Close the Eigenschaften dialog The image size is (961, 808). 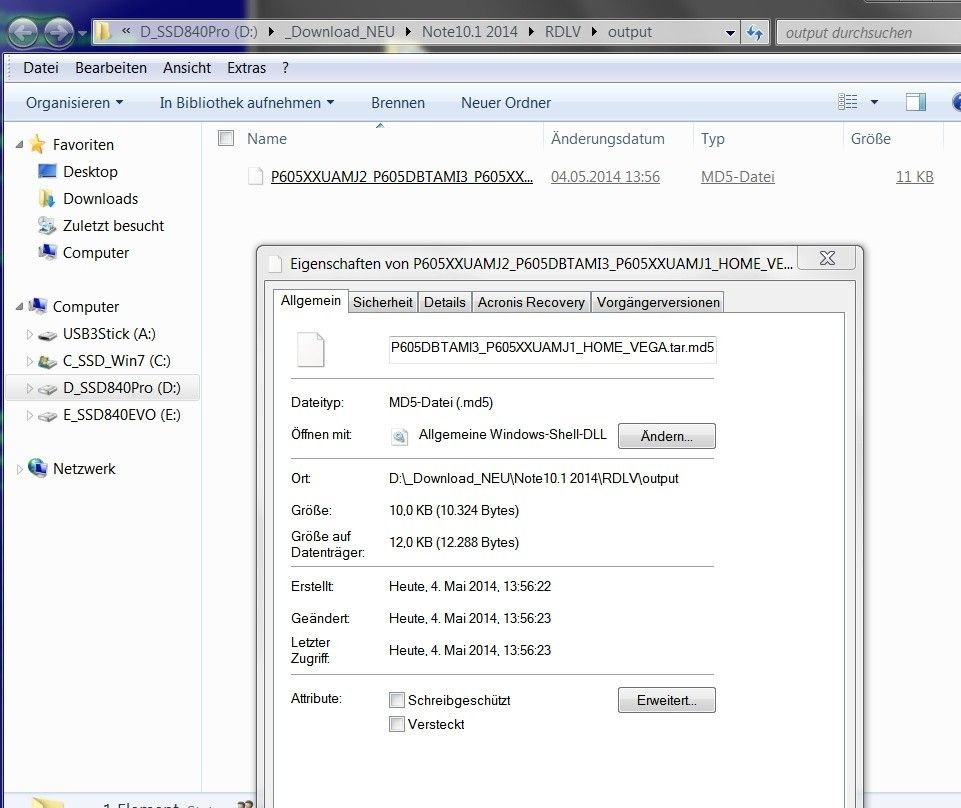coord(827,257)
